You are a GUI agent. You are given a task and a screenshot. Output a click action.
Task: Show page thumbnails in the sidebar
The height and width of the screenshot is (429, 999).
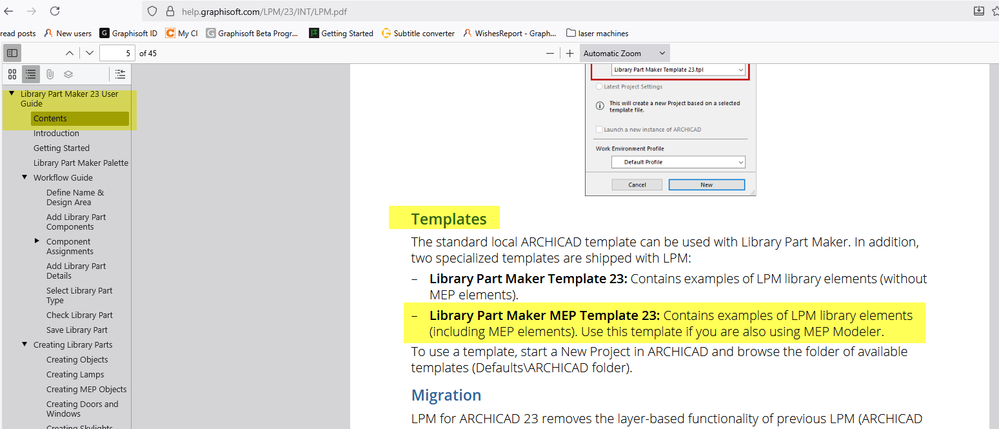tap(12, 74)
